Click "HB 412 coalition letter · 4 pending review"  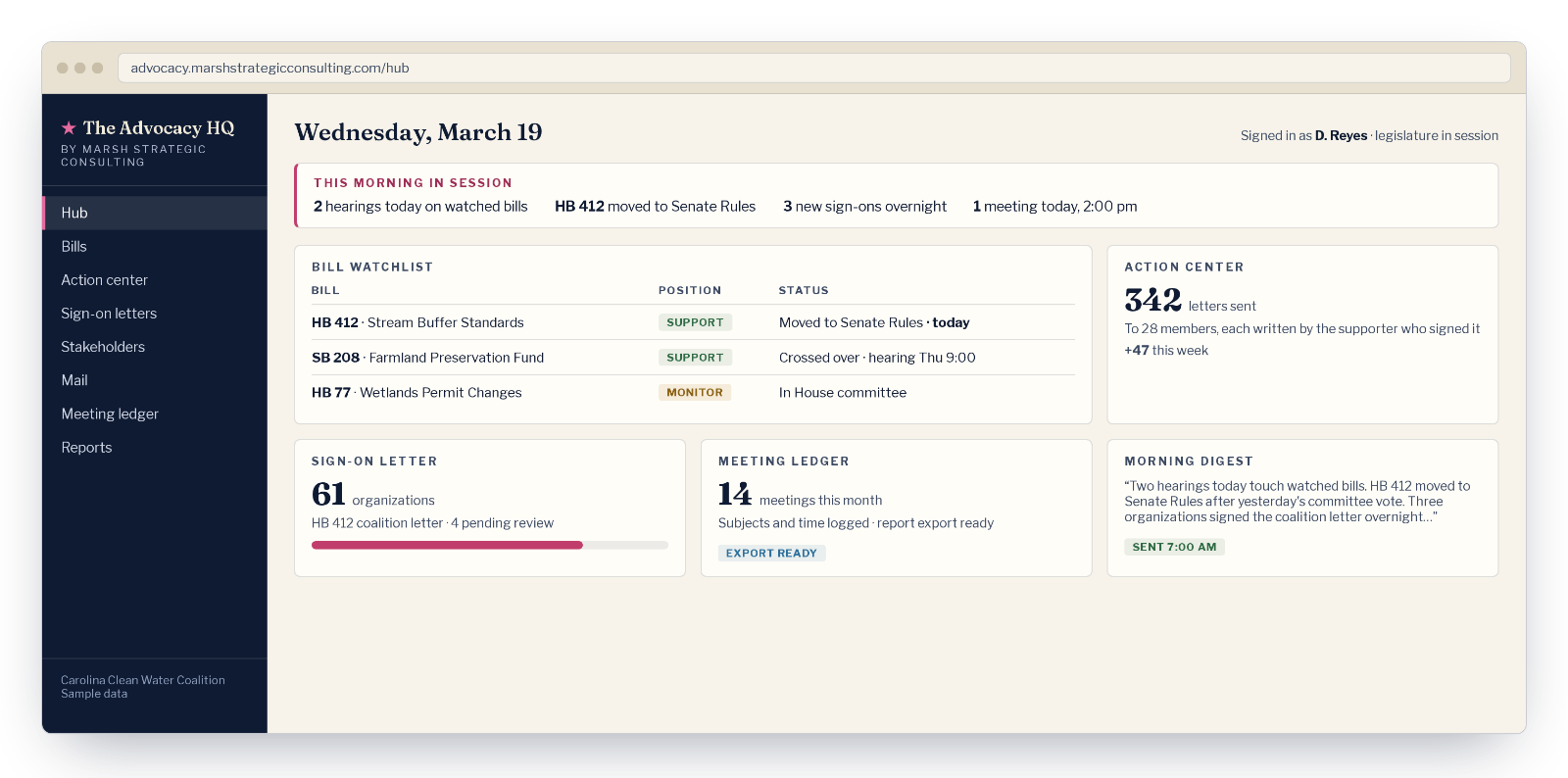(x=432, y=523)
